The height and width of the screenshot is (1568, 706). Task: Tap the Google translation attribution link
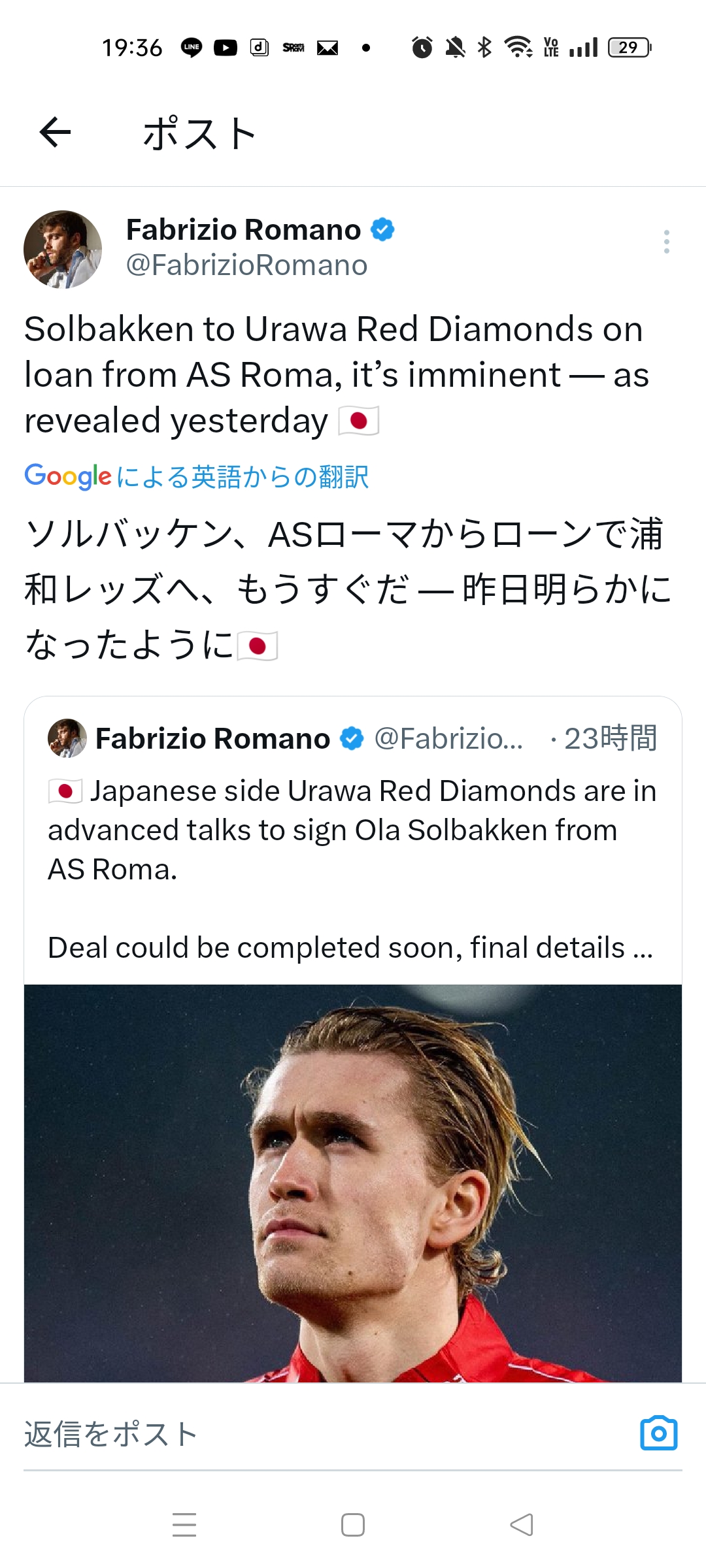click(196, 477)
